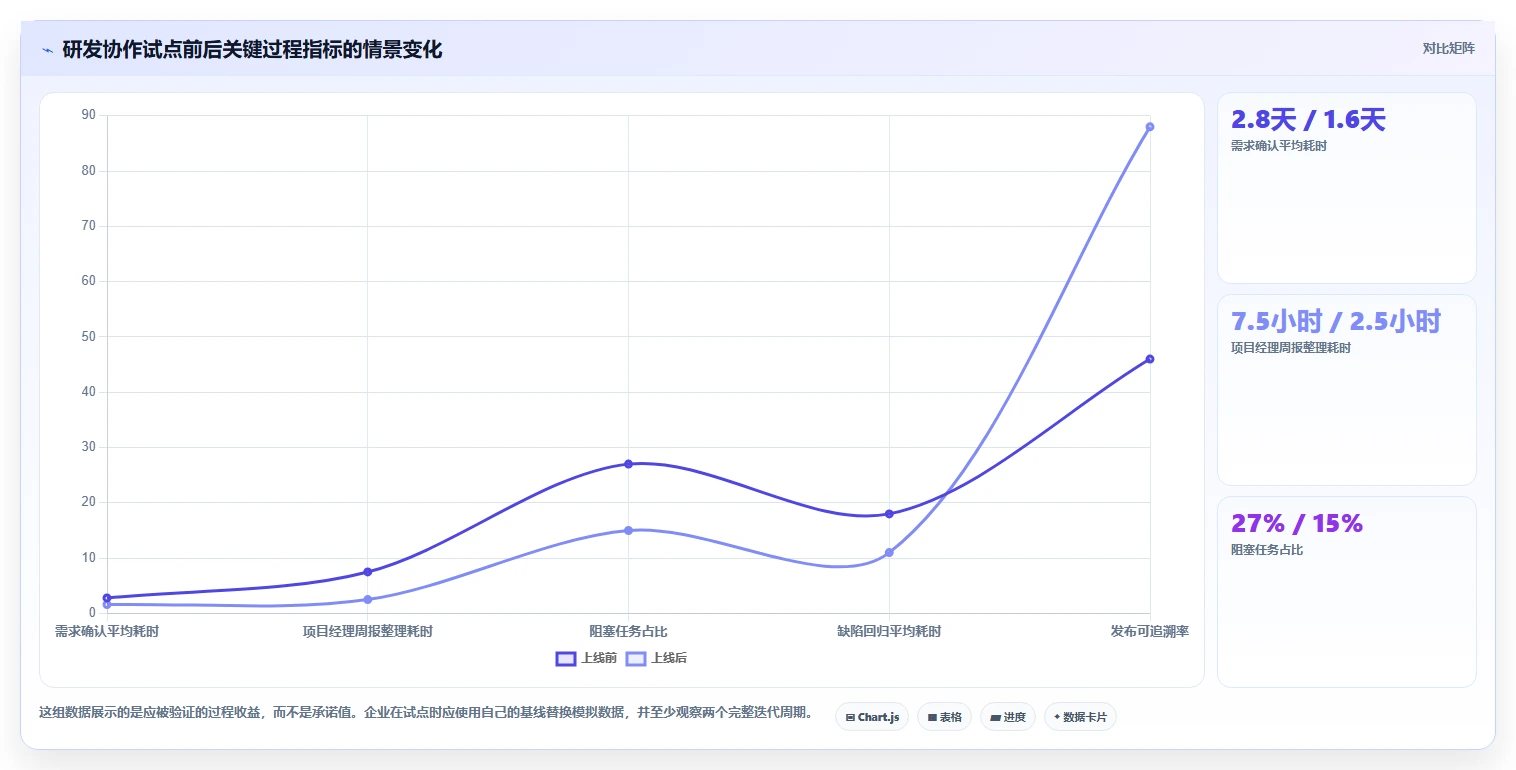Click the 阻塞任务占比 x-axis label
The width and height of the screenshot is (1516, 770).
(x=628, y=632)
